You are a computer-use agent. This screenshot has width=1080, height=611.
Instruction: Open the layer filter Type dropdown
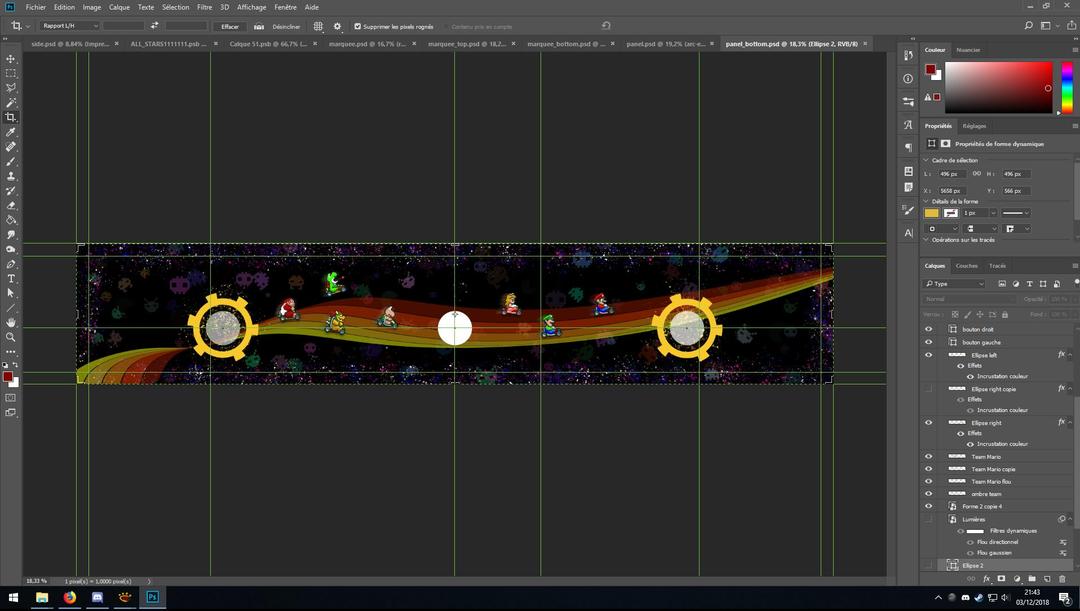(x=953, y=284)
